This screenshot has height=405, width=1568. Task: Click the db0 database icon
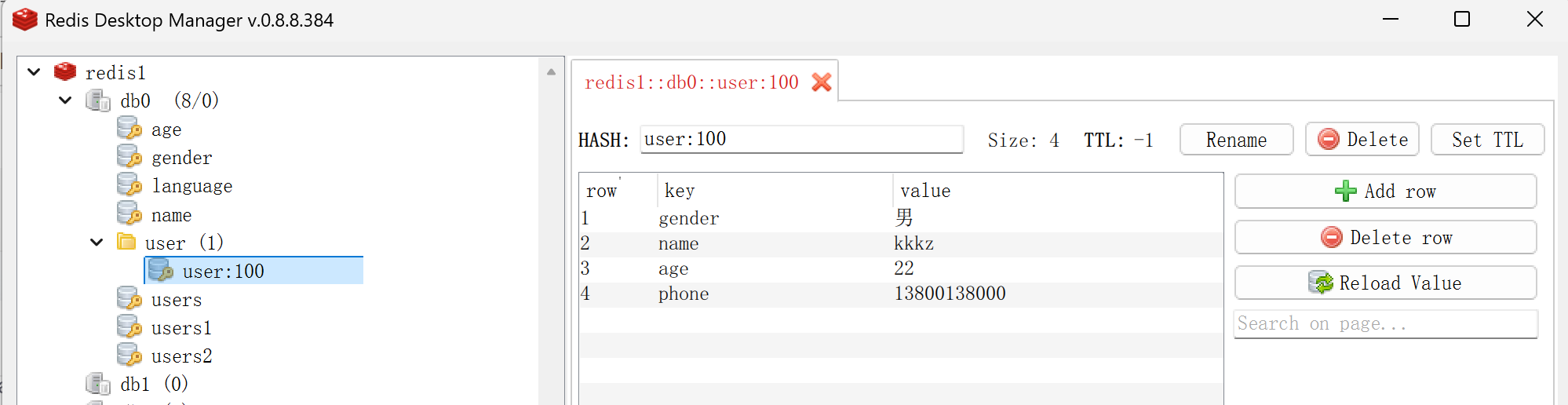click(x=98, y=100)
